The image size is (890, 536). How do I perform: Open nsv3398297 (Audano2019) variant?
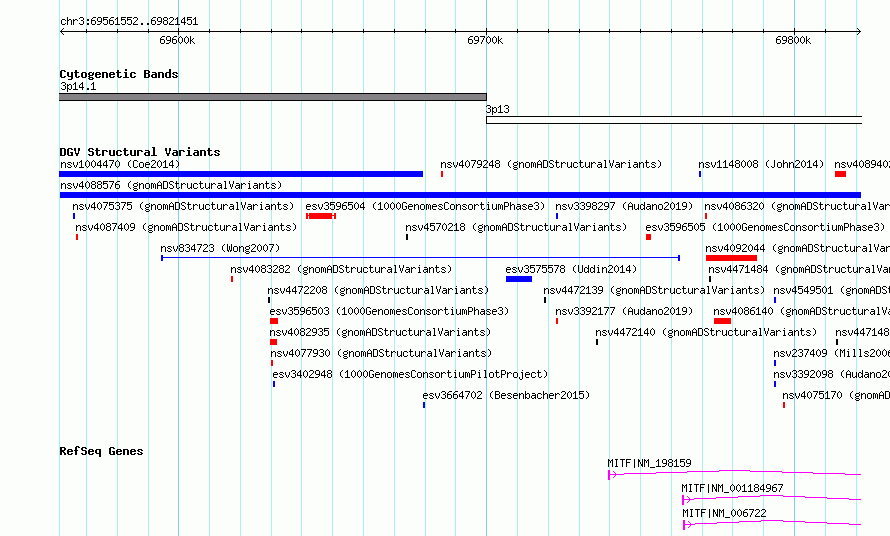pos(624,206)
